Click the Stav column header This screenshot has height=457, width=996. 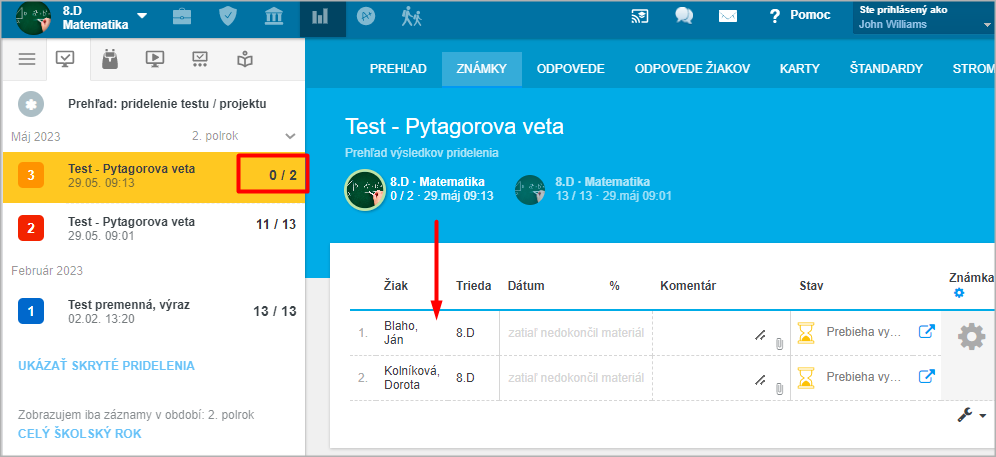click(x=811, y=286)
